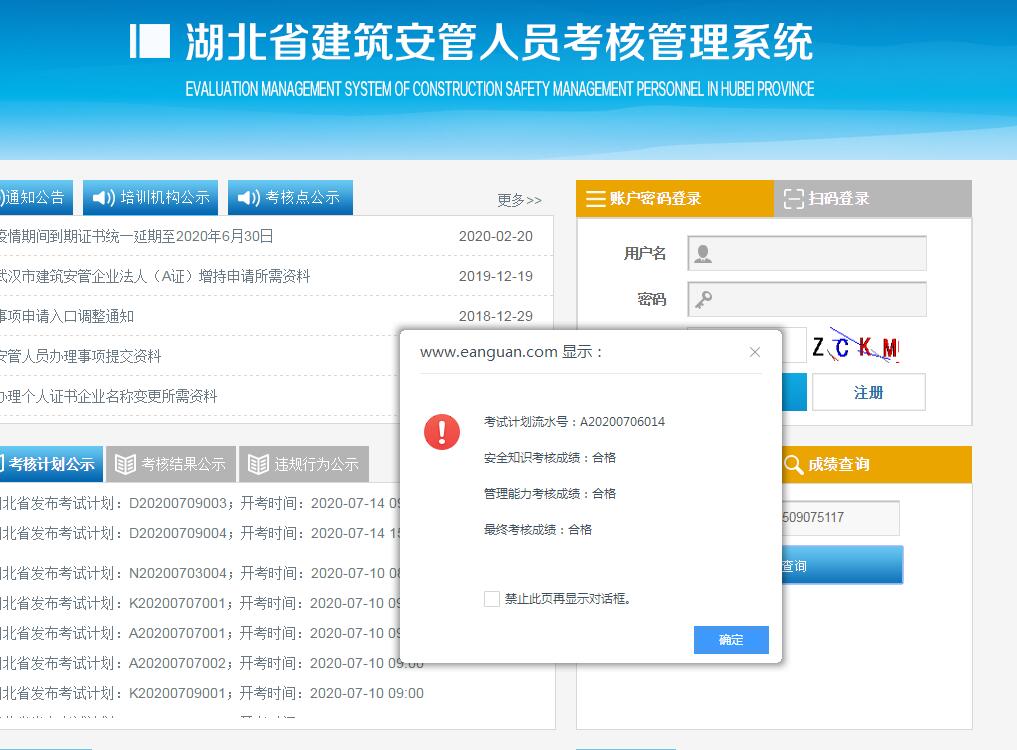
Task: Open the 违规行为公示 tab
Action: point(304,464)
